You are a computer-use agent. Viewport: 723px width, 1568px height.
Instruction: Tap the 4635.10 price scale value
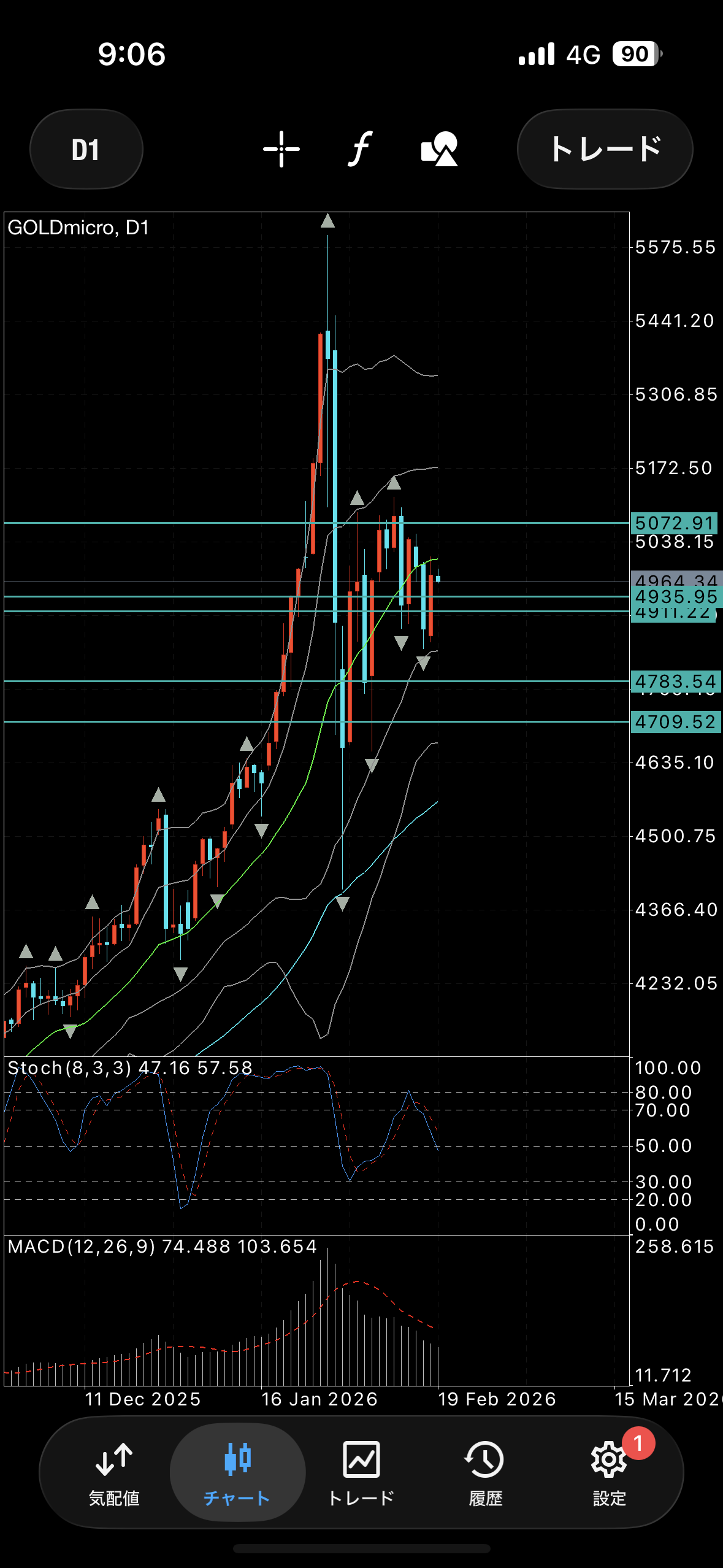pos(675,763)
